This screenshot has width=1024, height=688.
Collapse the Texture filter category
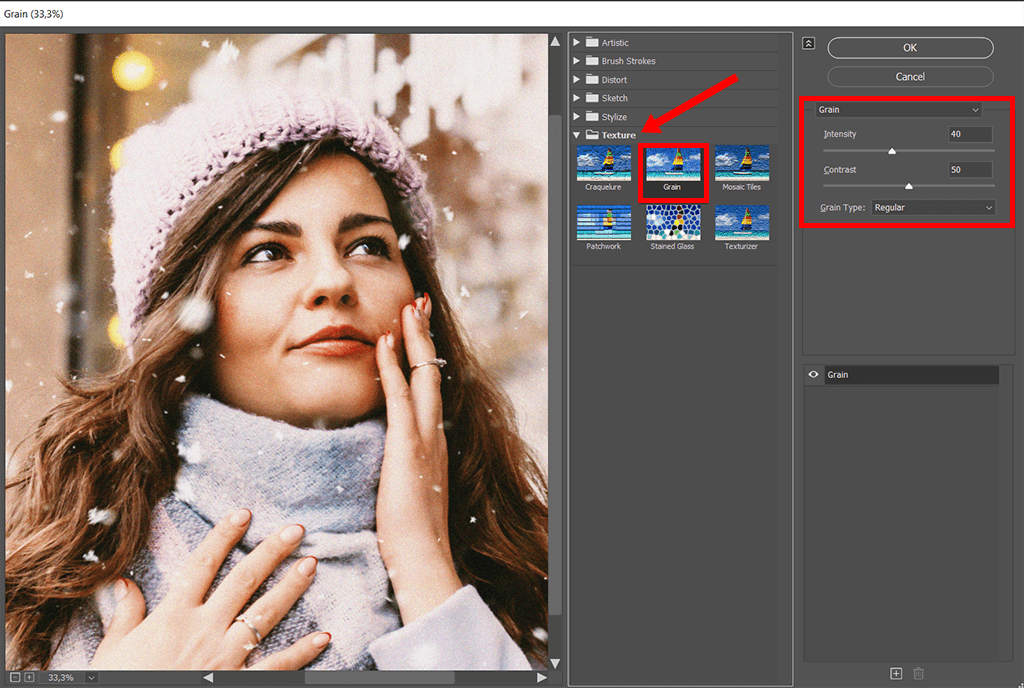tap(577, 135)
